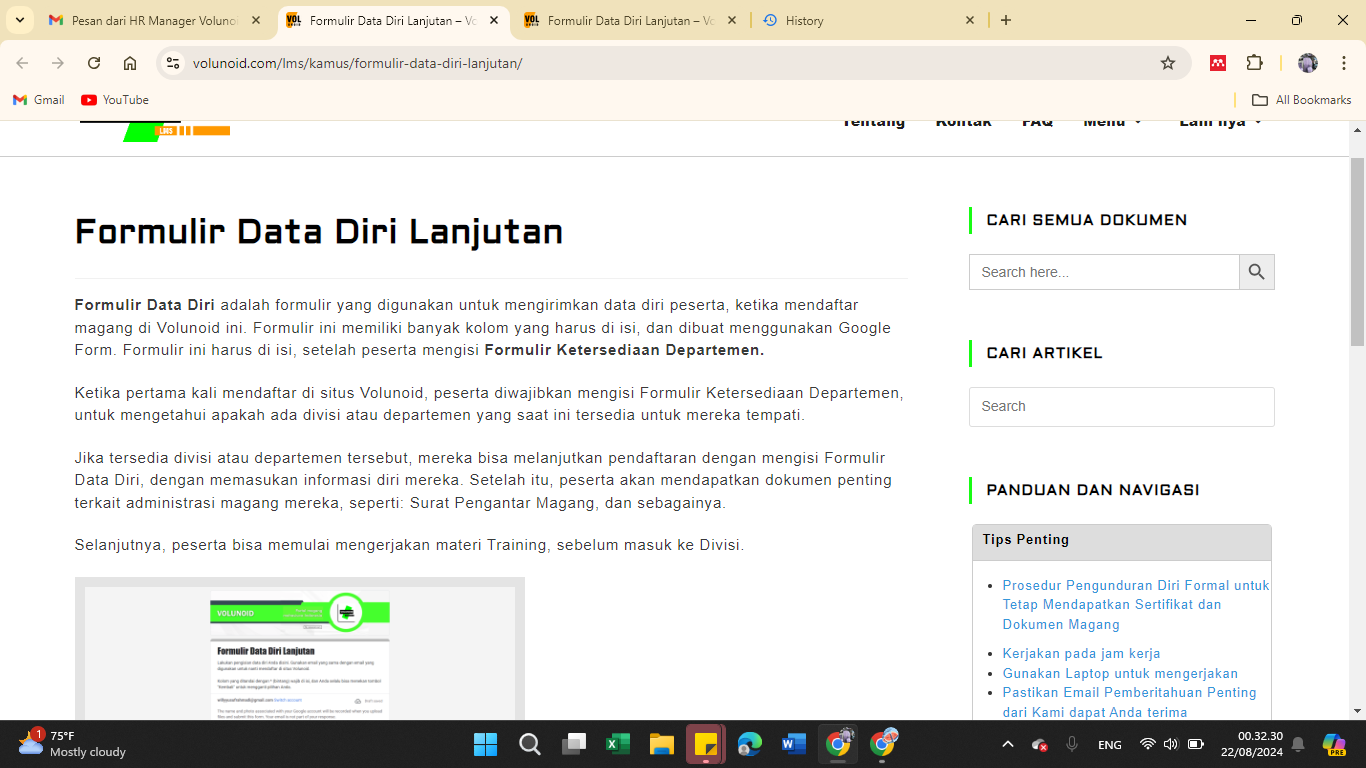
Task: Open the Tips Penting panel header
Action: click(x=1122, y=540)
